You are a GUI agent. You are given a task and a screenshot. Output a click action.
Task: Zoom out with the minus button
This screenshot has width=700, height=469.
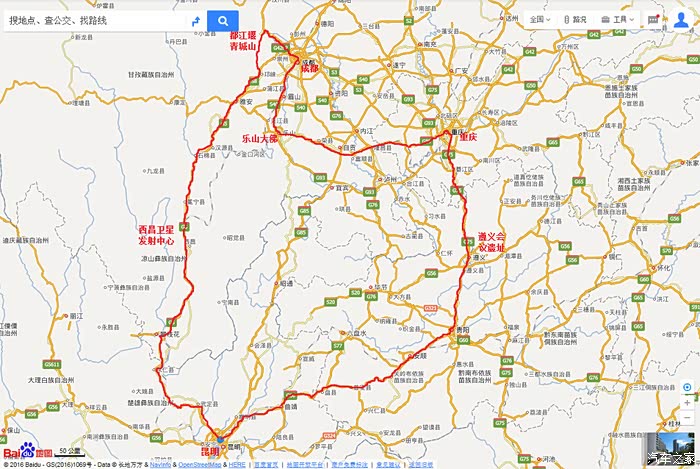point(688,418)
